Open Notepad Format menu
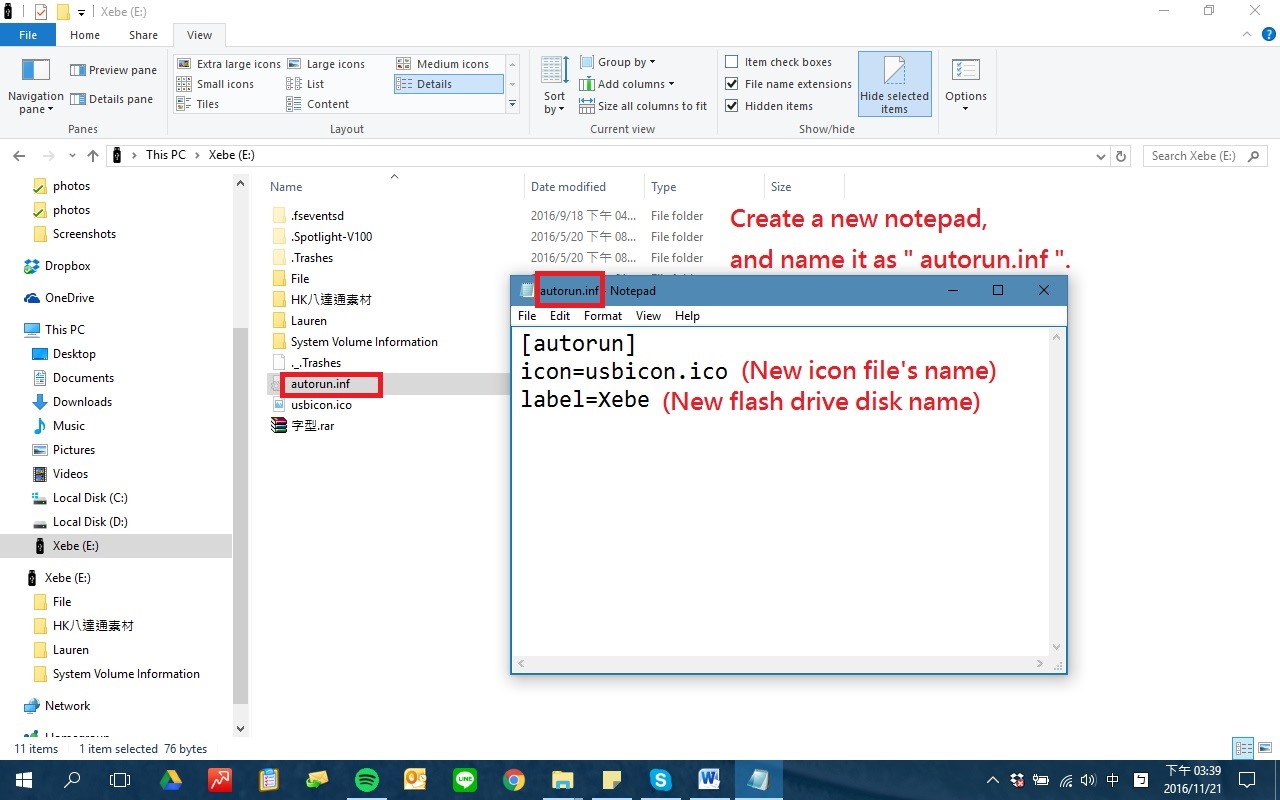 point(603,316)
